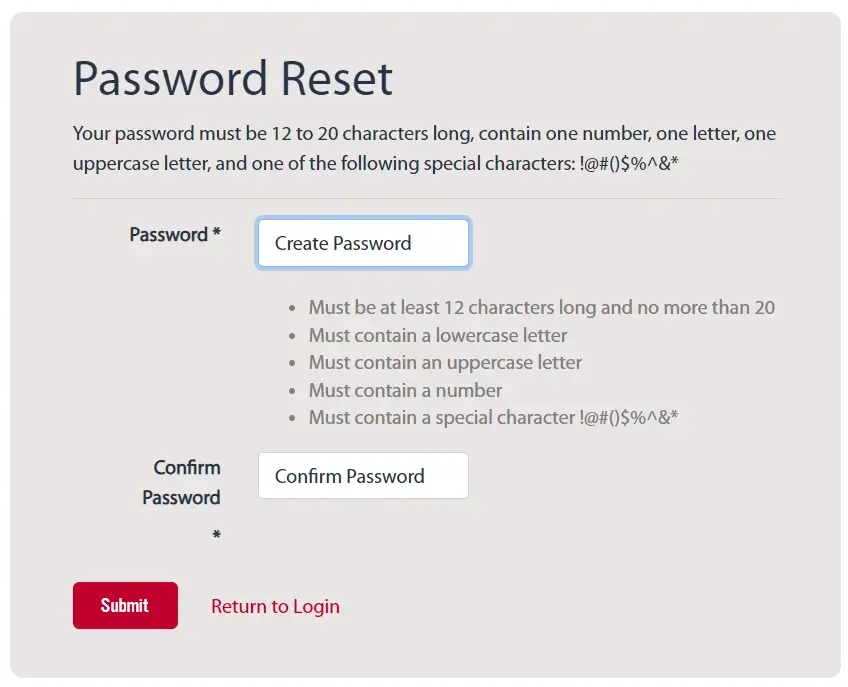The height and width of the screenshot is (687, 848).
Task: Click the Password Reset heading
Action: click(233, 79)
